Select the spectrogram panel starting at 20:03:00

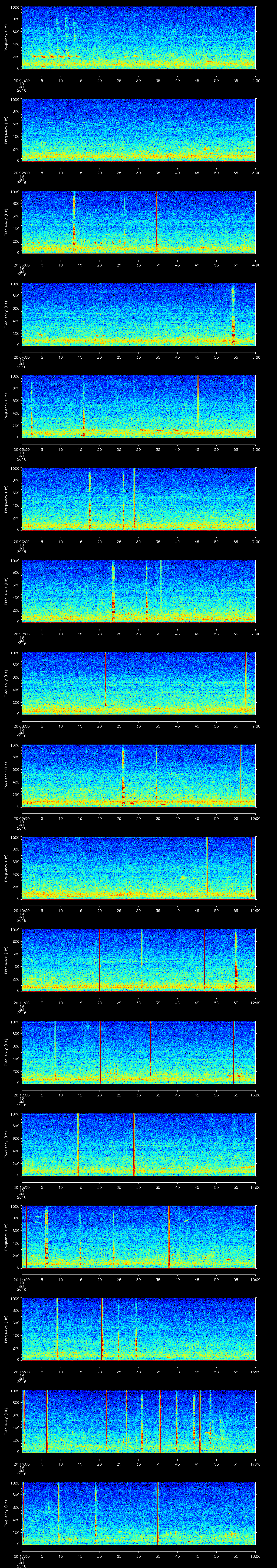tap(139, 222)
